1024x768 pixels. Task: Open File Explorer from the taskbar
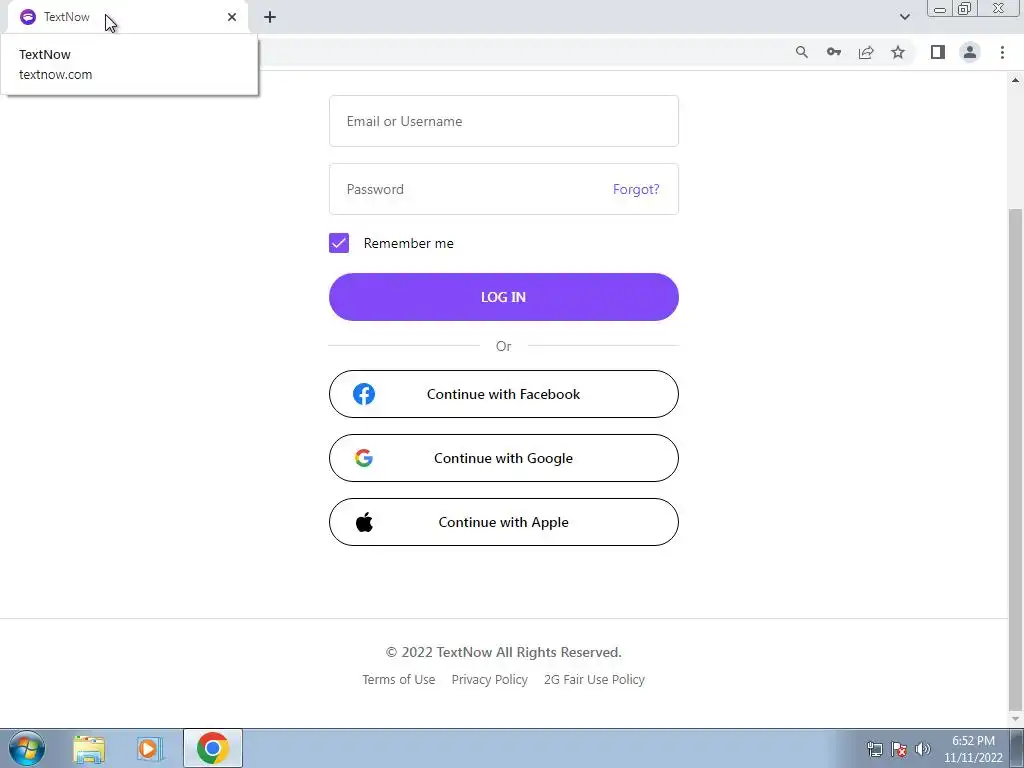point(89,748)
